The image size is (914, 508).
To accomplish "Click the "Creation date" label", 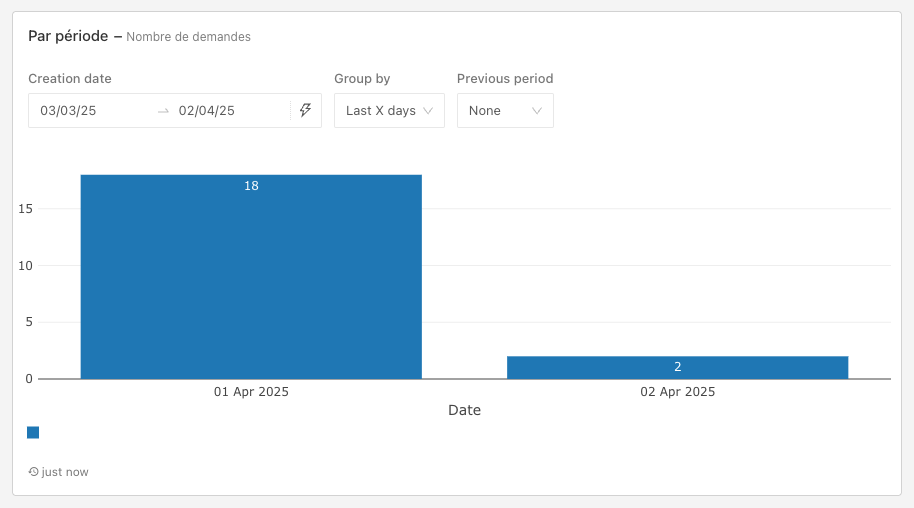I will click(70, 79).
